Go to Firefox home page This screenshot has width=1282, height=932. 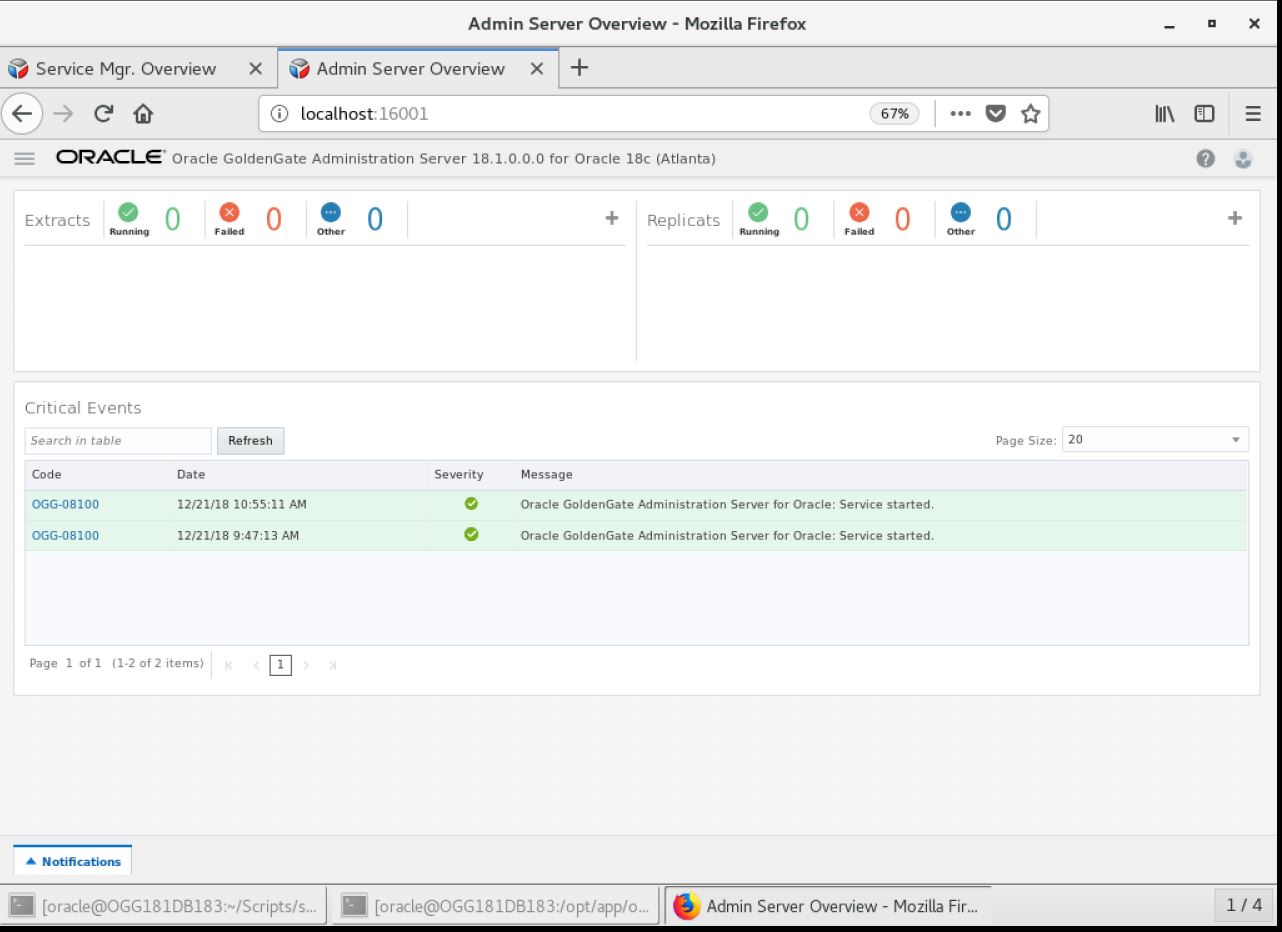143,114
